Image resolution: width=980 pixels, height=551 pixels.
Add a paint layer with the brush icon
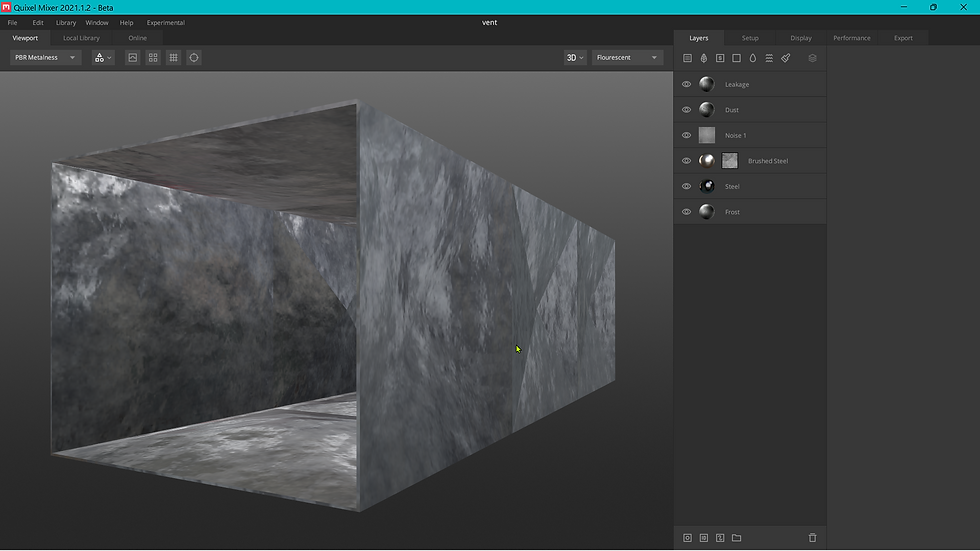click(x=786, y=58)
